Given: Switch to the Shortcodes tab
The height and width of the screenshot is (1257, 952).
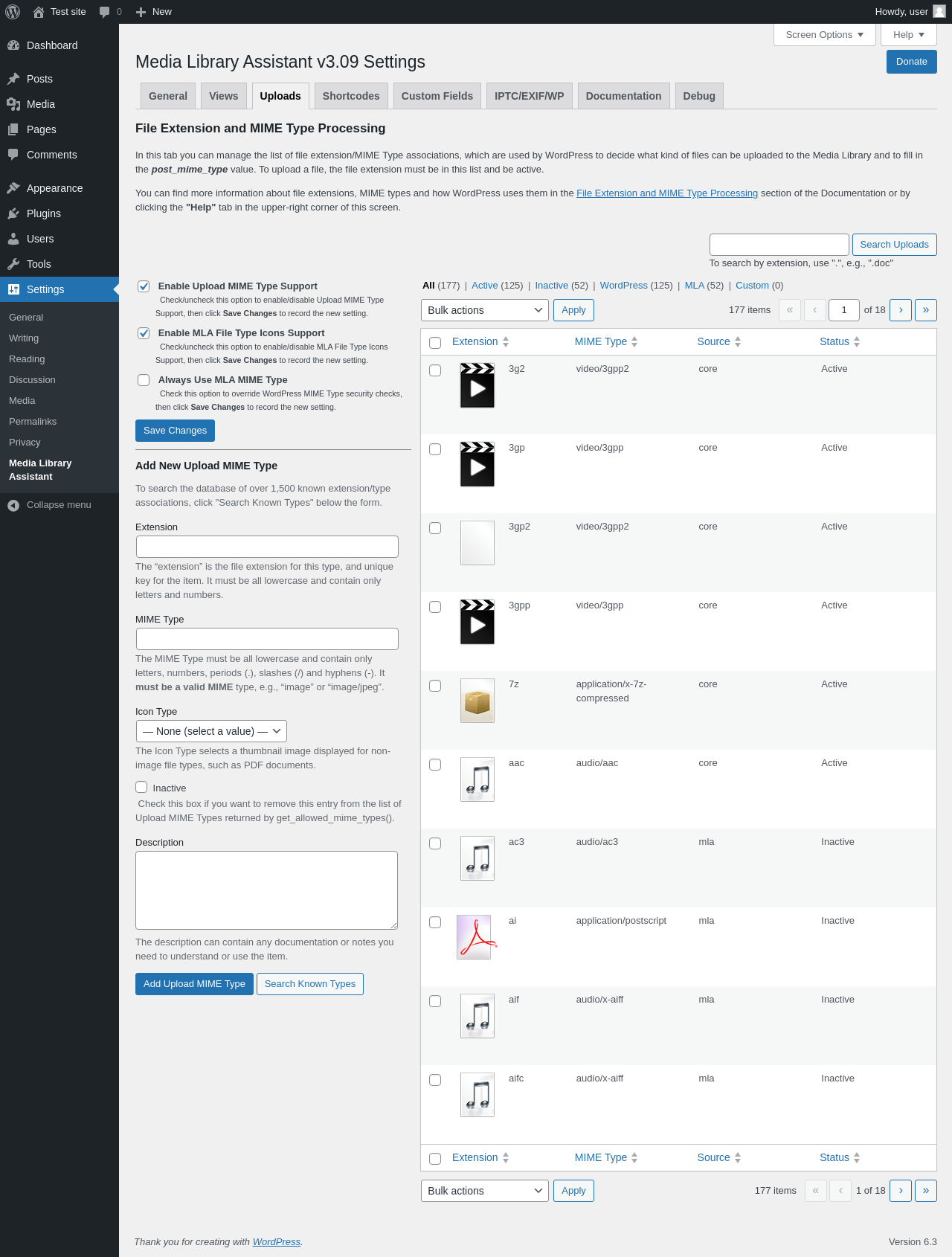Looking at the screenshot, I should 351,96.
